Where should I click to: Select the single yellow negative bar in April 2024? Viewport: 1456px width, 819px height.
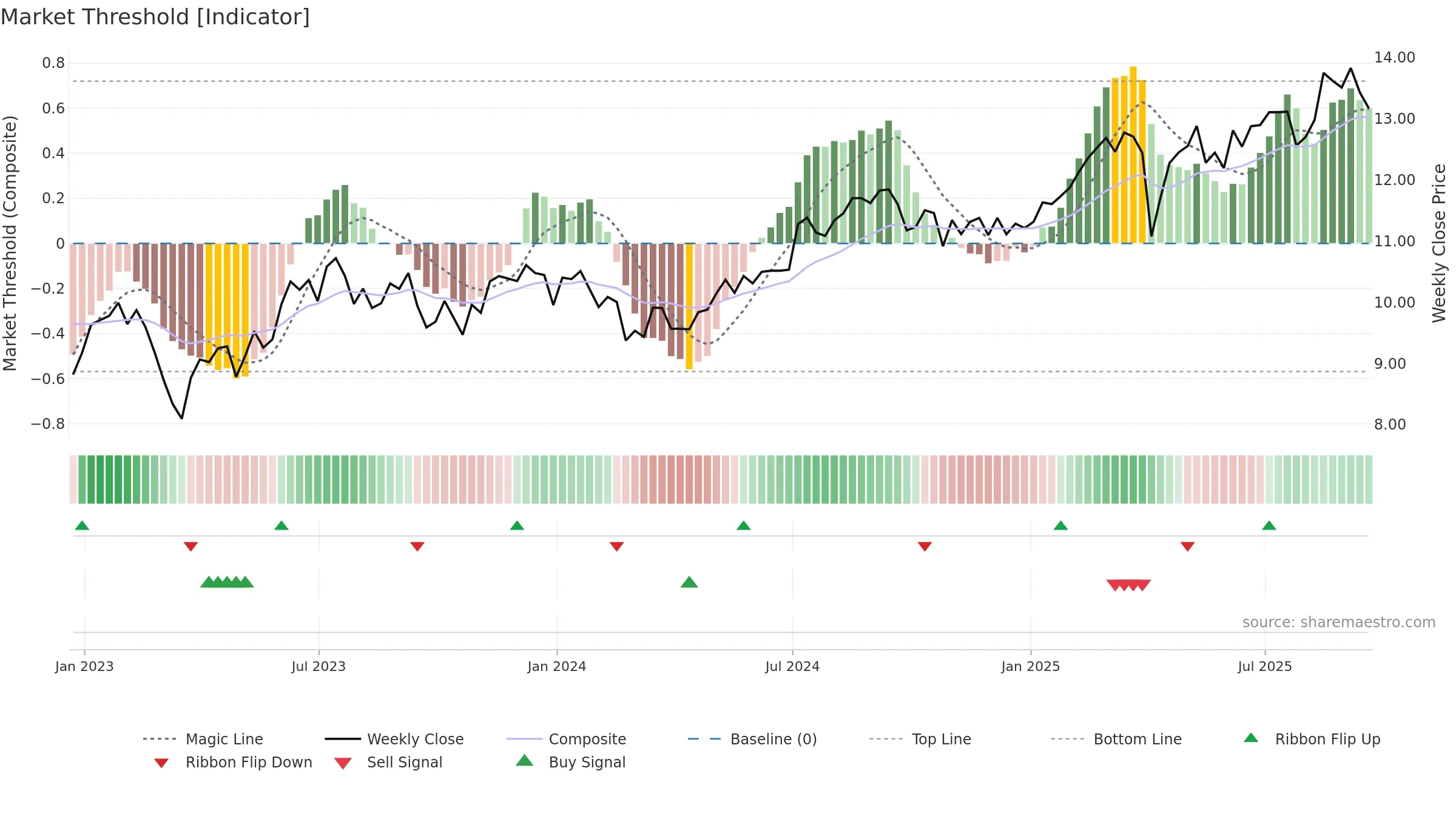pyautogui.click(x=689, y=306)
